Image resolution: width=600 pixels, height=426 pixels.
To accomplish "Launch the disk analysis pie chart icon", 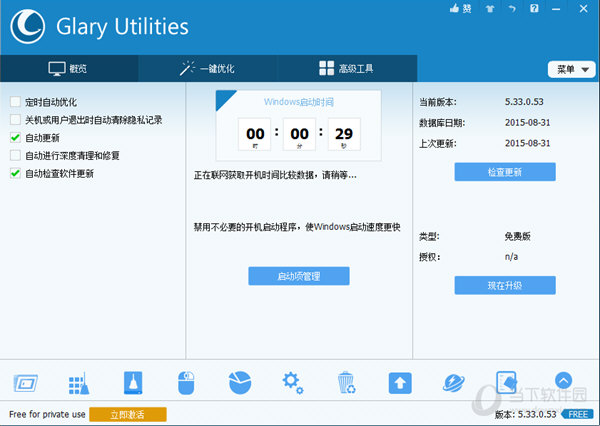I will (x=240, y=383).
